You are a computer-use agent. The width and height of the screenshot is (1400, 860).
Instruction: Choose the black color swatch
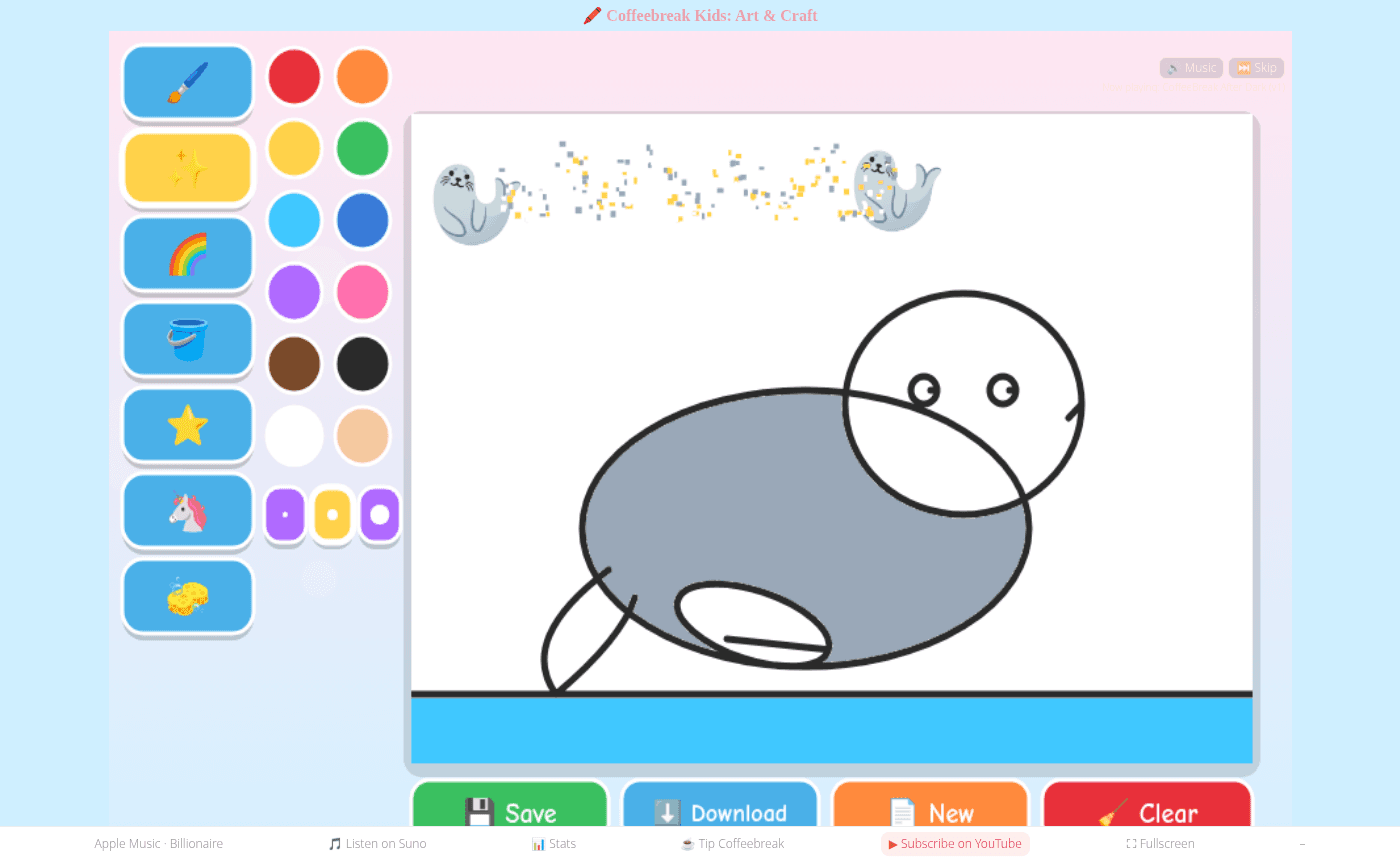362,364
